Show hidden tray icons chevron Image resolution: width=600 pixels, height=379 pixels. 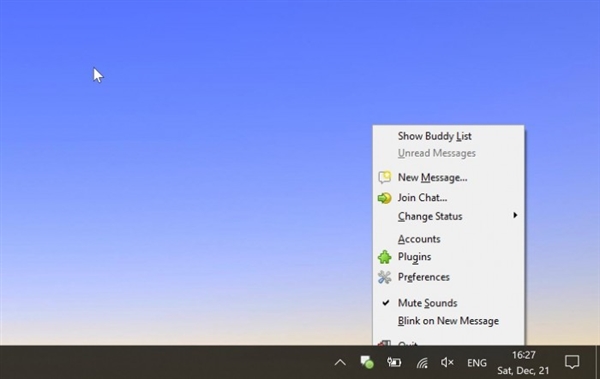coord(340,362)
